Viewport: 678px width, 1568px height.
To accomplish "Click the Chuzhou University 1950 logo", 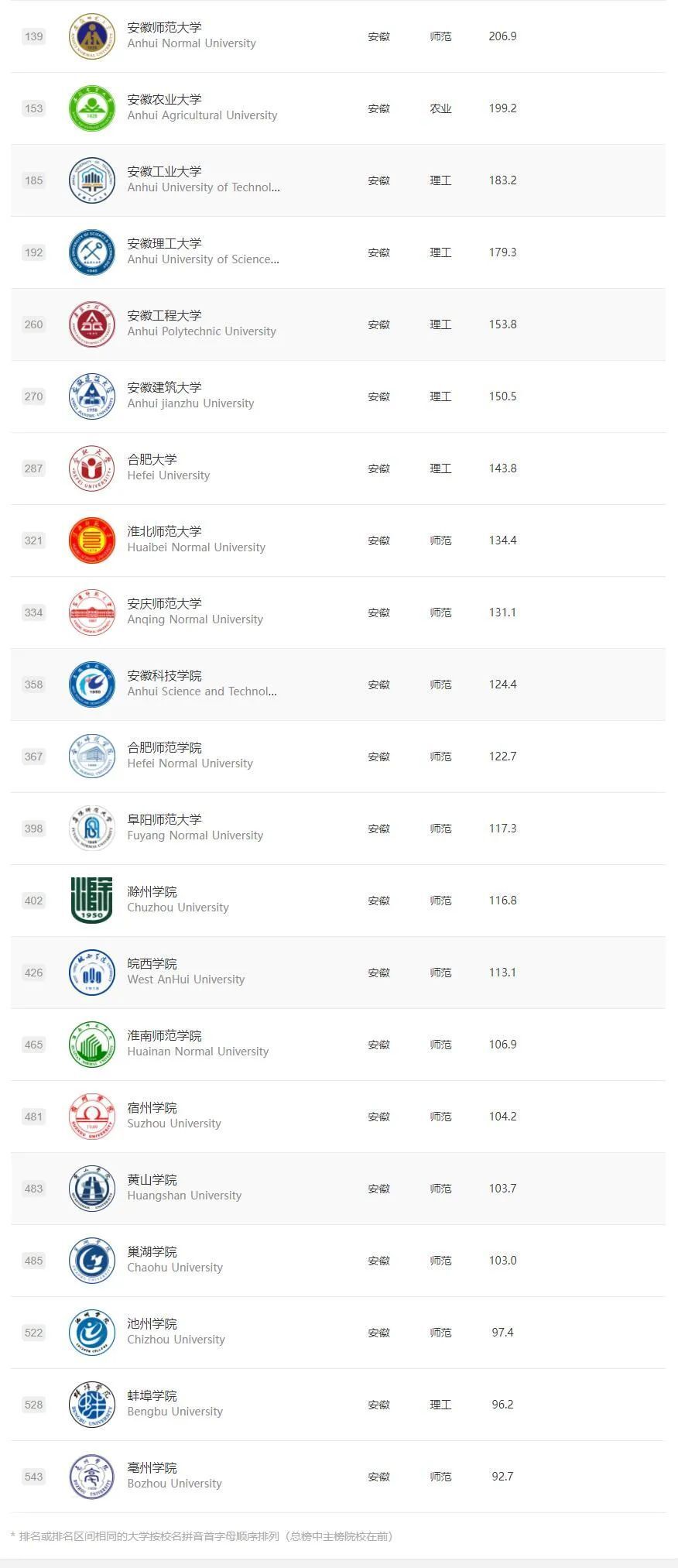I will coord(91,901).
